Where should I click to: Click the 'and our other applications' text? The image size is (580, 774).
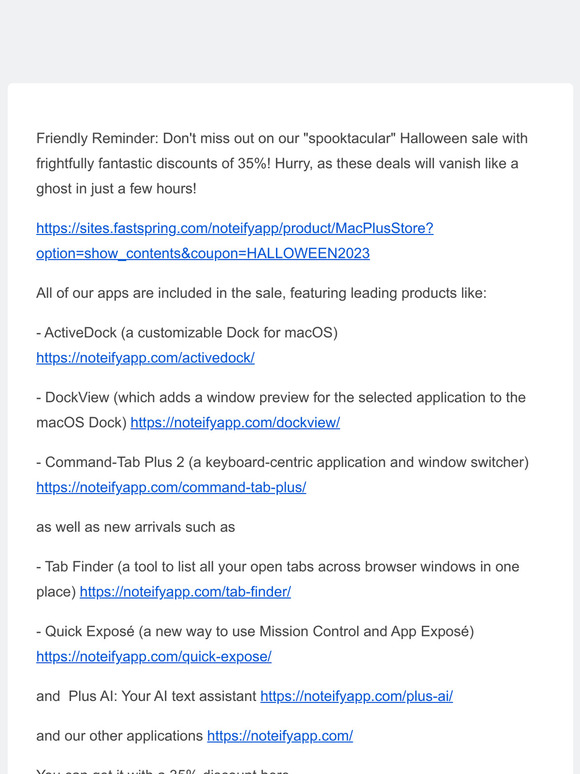point(119,735)
